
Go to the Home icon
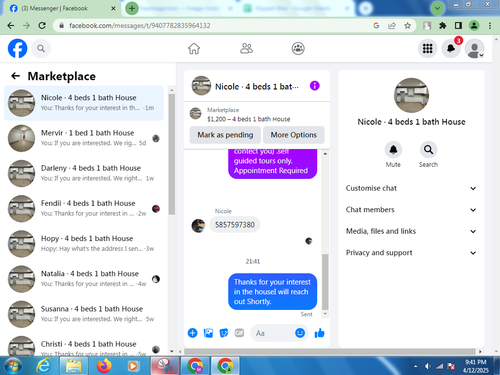pyautogui.click(x=194, y=49)
